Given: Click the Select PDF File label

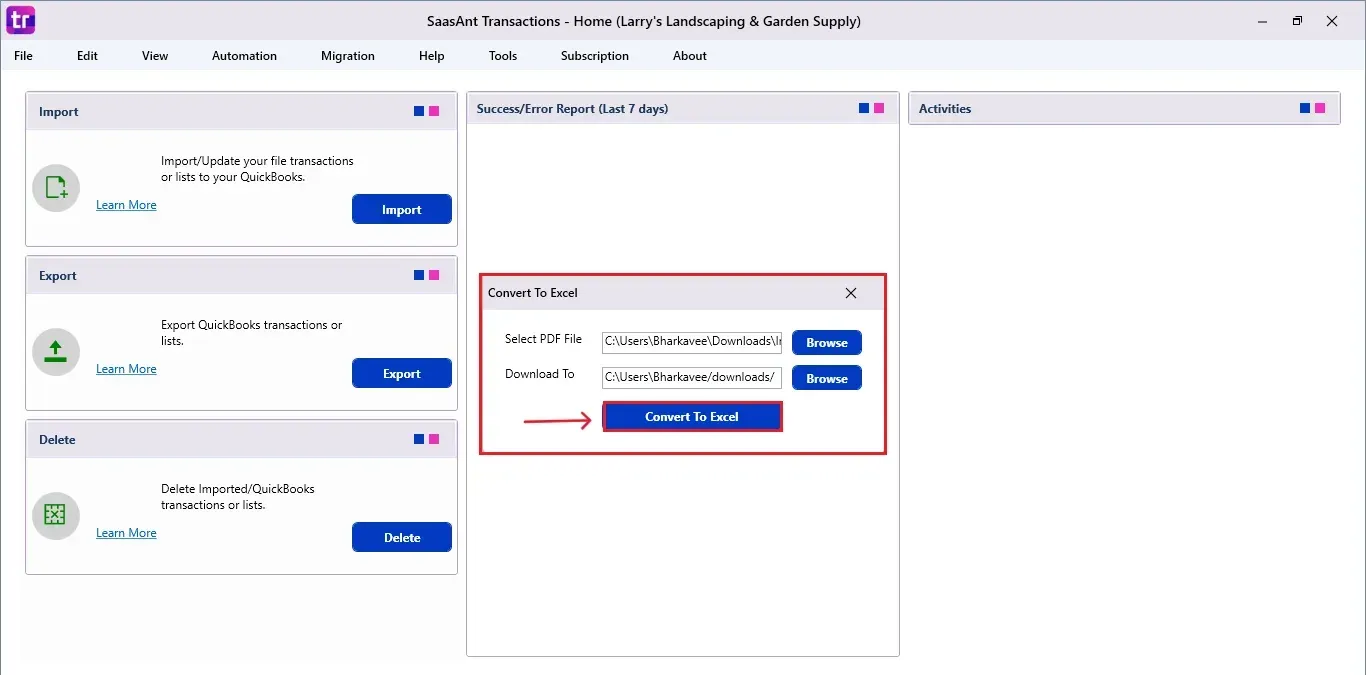Looking at the screenshot, I should click(543, 340).
